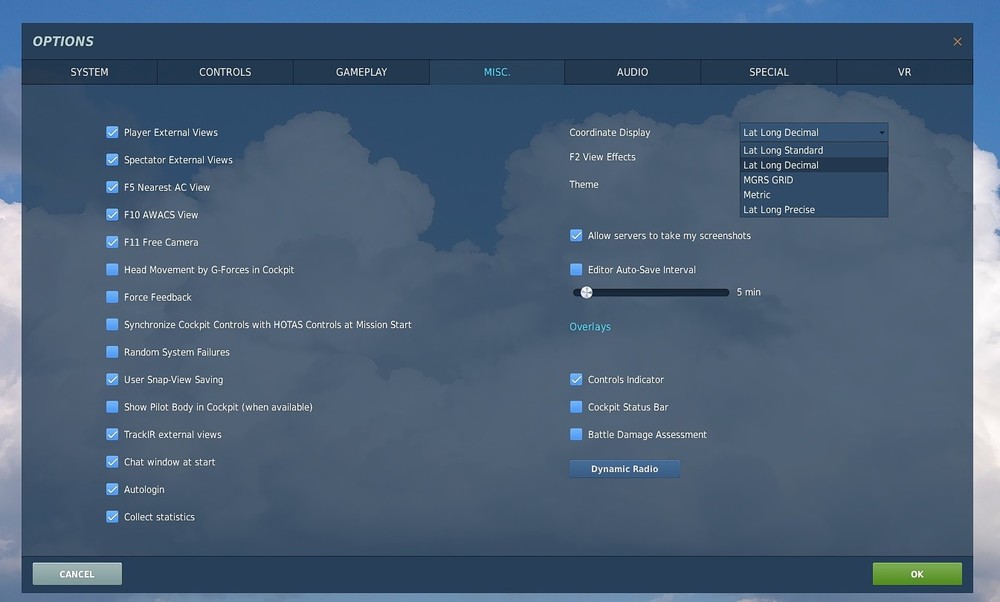The height and width of the screenshot is (602, 1000).
Task: Uncheck TrackIR external views
Action: [112, 434]
